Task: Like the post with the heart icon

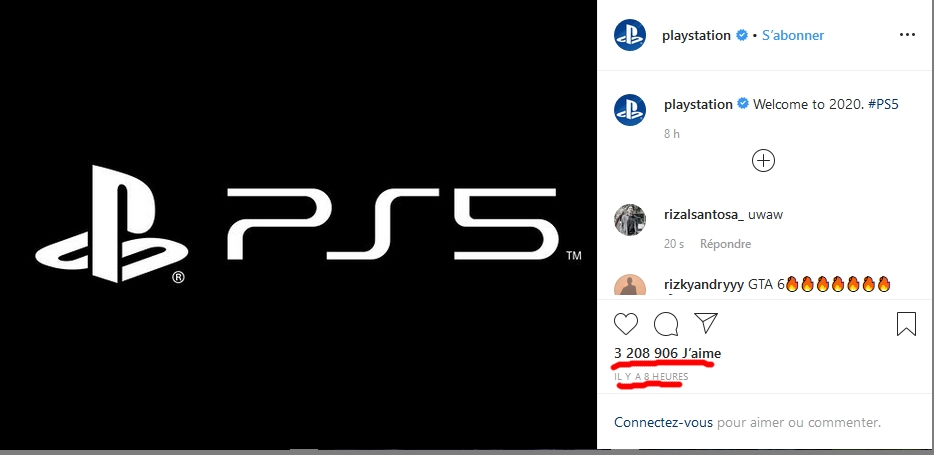Action: pos(625,324)
